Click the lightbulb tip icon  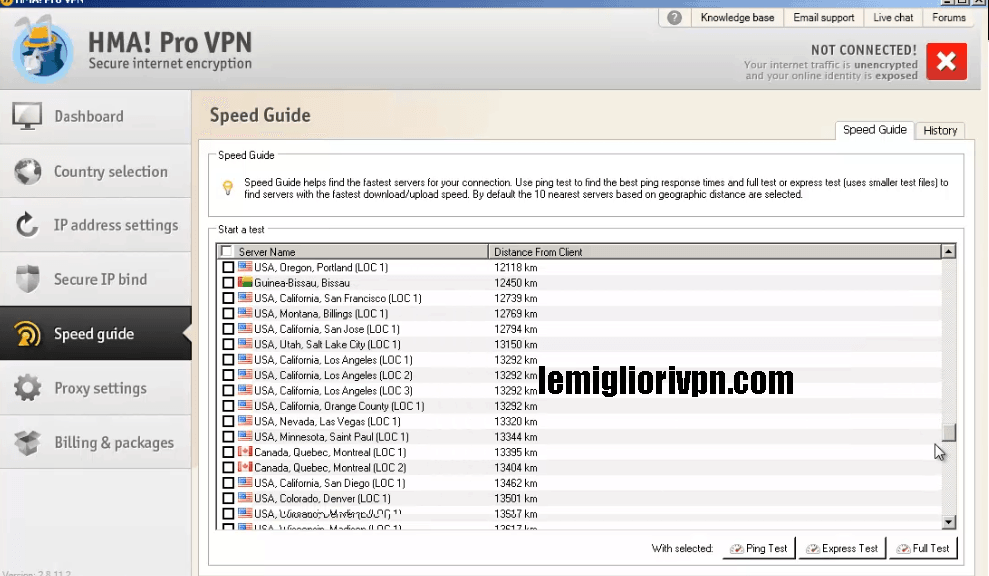228,187
